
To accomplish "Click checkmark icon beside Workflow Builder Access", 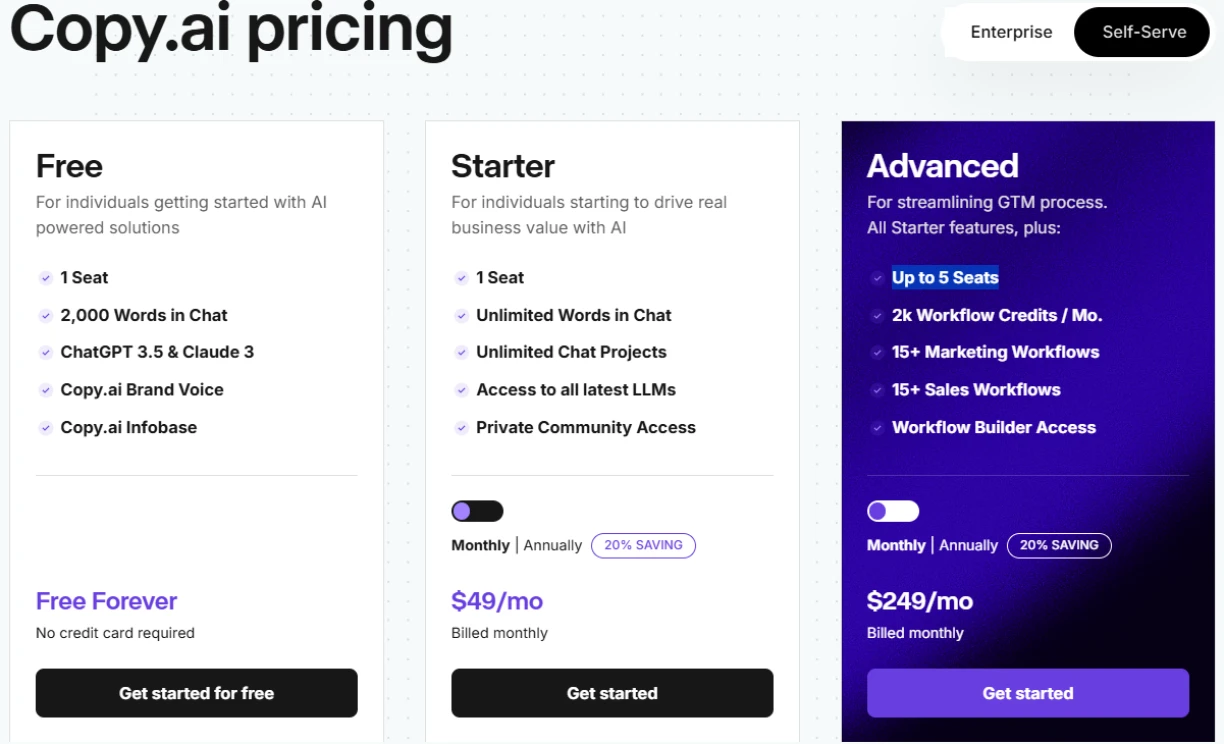I will [x=877, y=427].
